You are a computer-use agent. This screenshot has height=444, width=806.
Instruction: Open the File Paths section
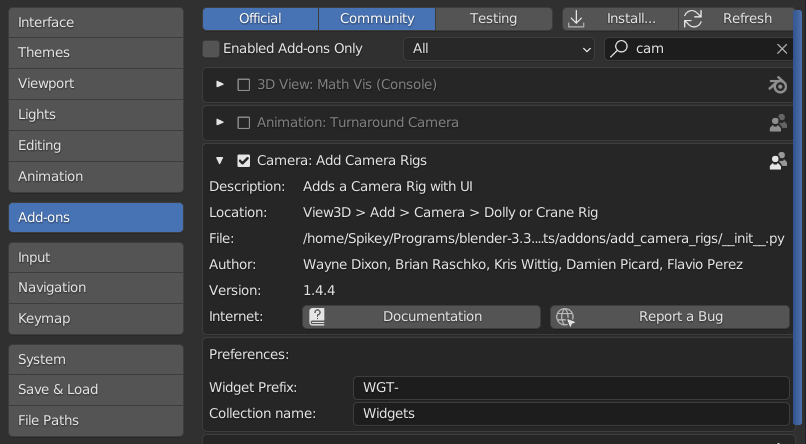point(96,420)
